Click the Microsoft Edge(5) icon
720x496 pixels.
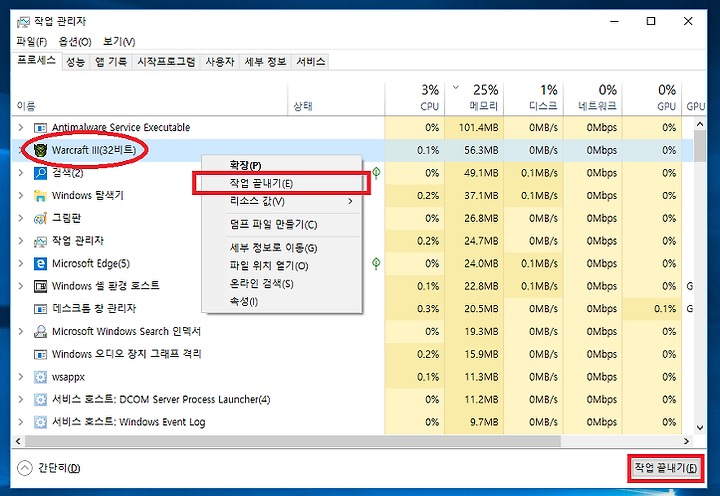(x=40, y=264)
